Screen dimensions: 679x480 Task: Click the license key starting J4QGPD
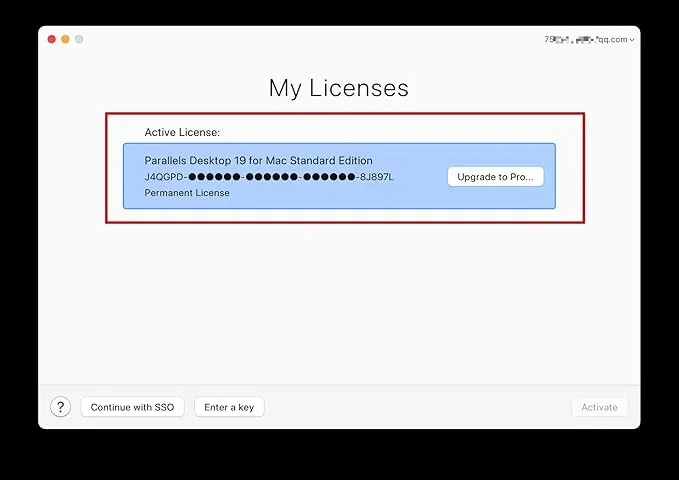tap(269, 177)
